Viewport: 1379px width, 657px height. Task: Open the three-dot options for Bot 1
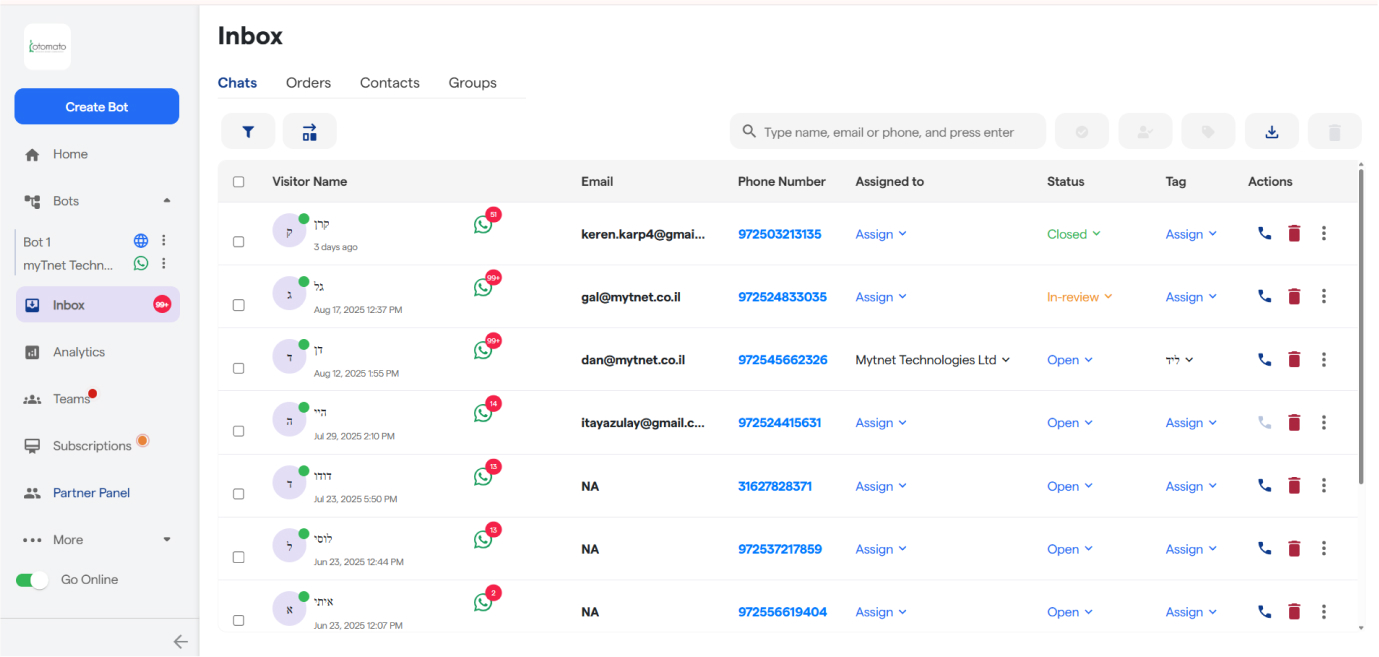164,241
